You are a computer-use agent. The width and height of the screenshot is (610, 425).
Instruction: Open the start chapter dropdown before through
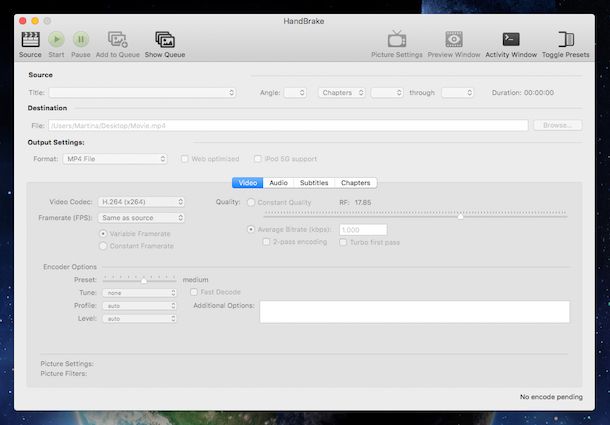click(x=387, y=93)
